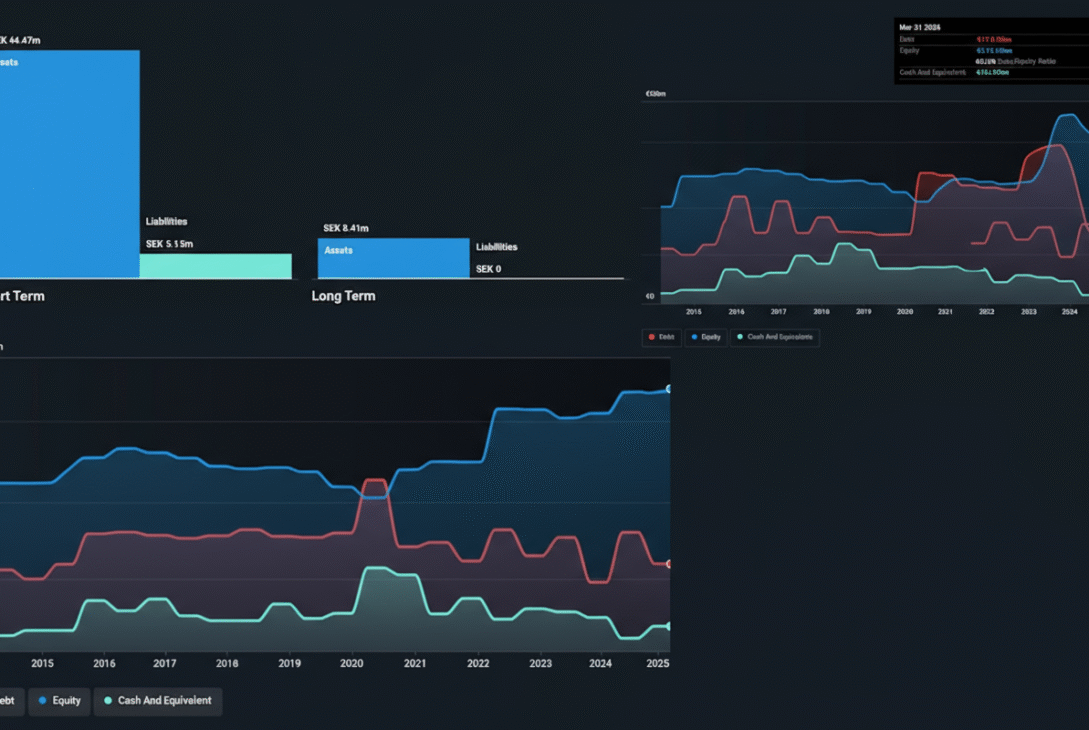Click the red dot in small chart Debt legend
This screenshot has height=730, width=1089.
pyautogui.click(x=651, y=337)
